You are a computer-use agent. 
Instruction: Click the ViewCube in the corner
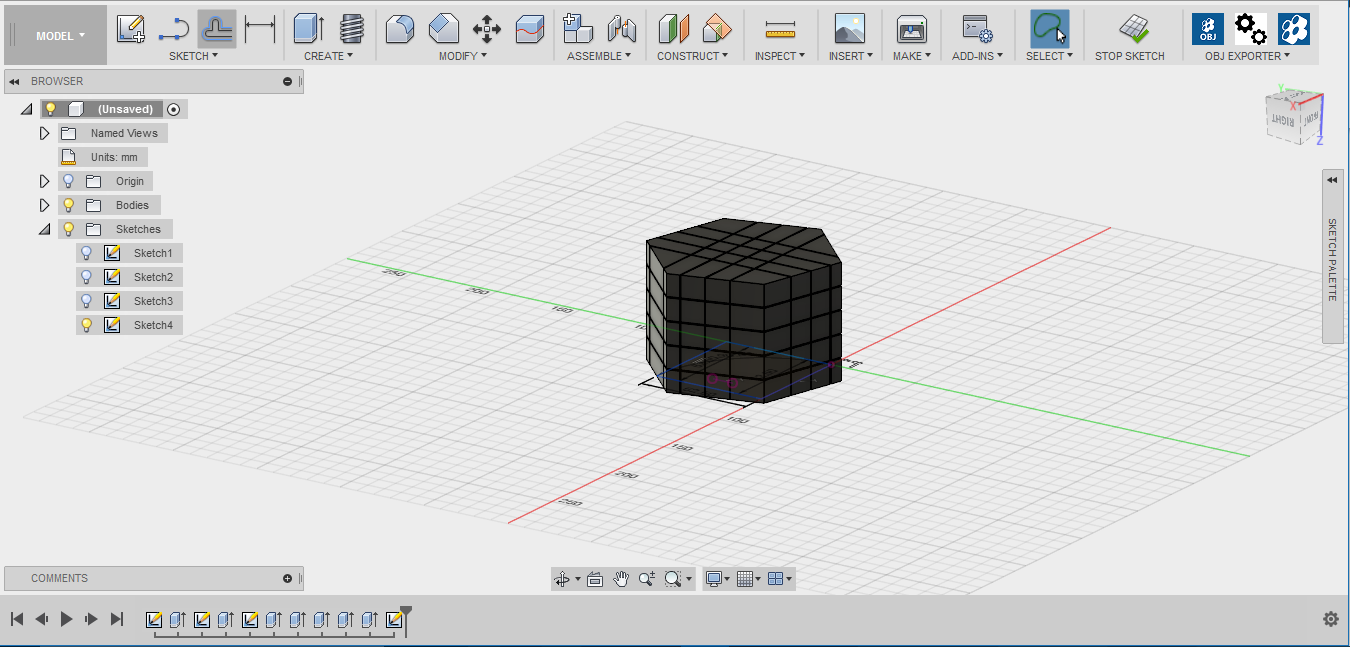(1294, 117)
